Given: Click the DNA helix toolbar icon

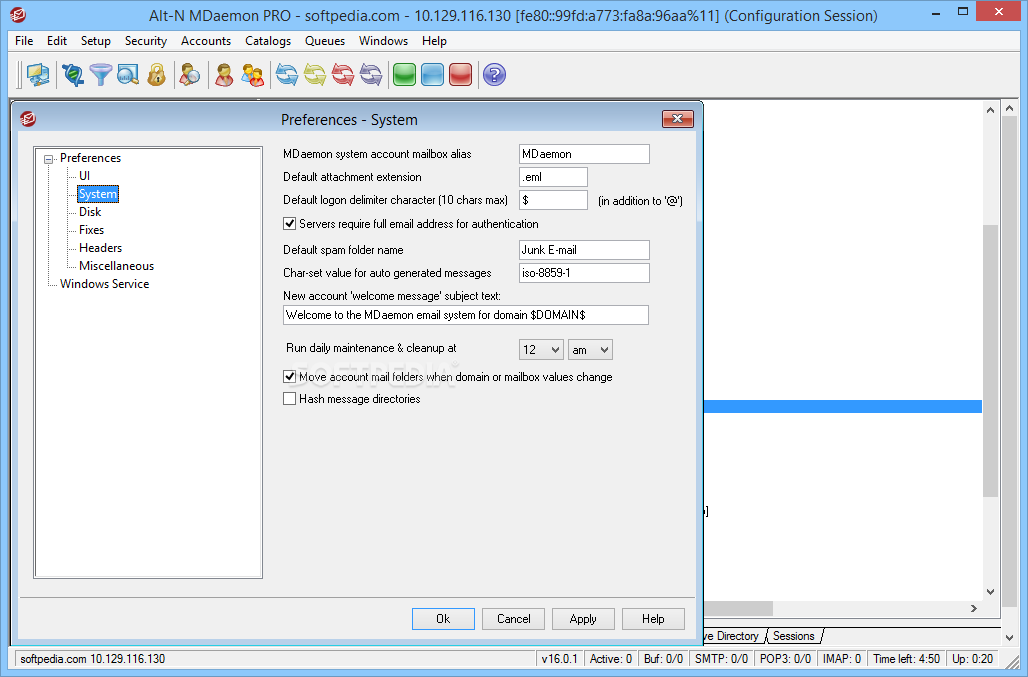Looking at the screenshot, I should (x=73, y=75).
